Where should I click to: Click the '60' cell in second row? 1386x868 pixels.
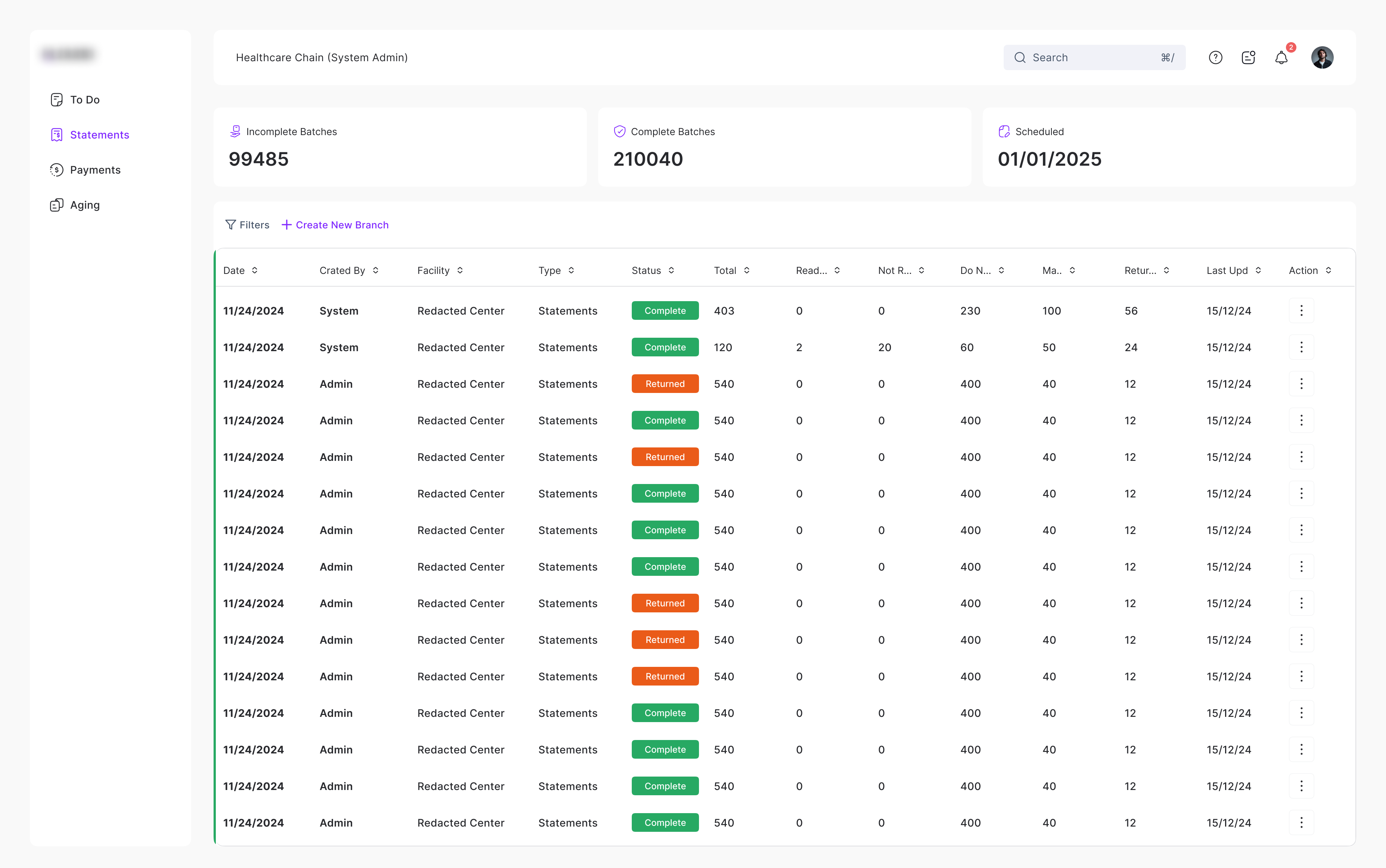(x=967, y=347)
